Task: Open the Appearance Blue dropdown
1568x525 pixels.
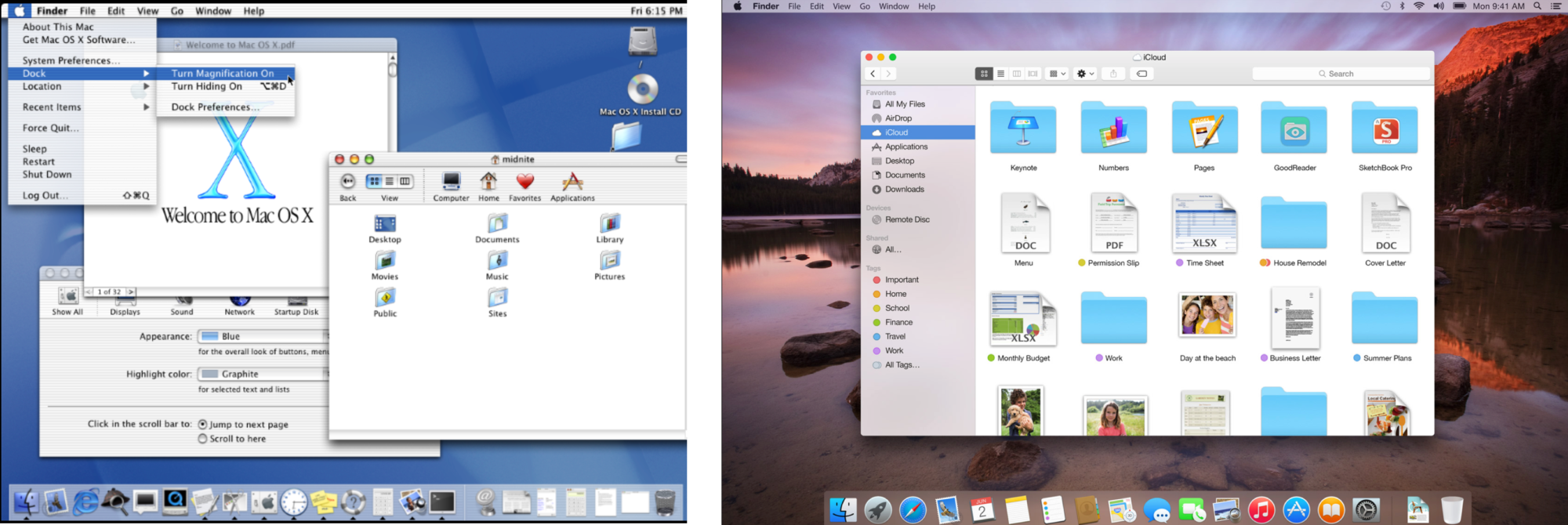Action: tap(263, 336)
